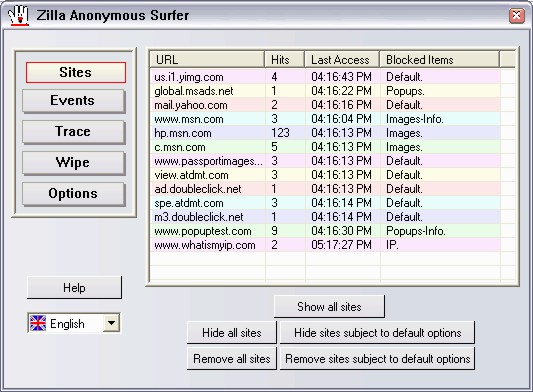Screen dimensions: 533x392
Task: Select the mail.yahoo.com row
Action: pyautogui.click(x=326, y=105)
